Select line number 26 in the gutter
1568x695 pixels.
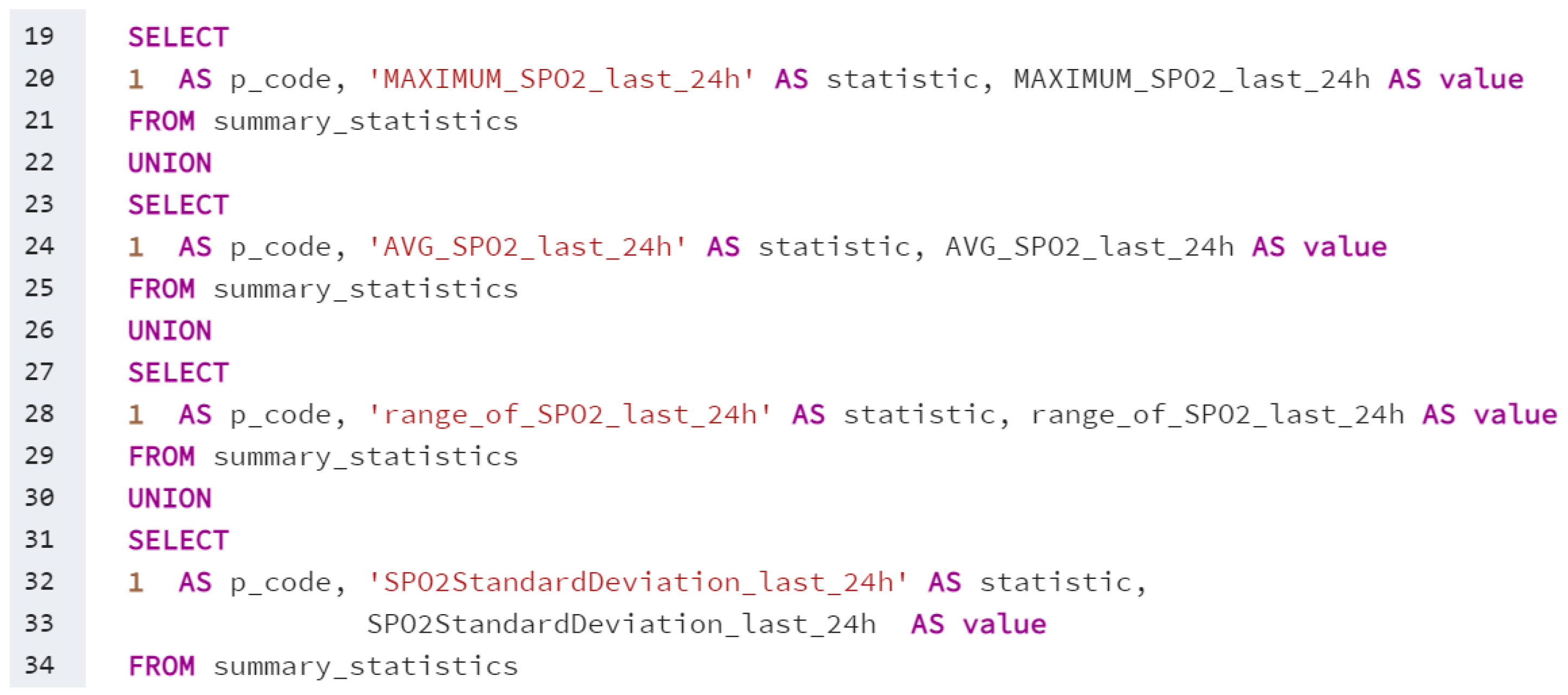tap(39, 330)
